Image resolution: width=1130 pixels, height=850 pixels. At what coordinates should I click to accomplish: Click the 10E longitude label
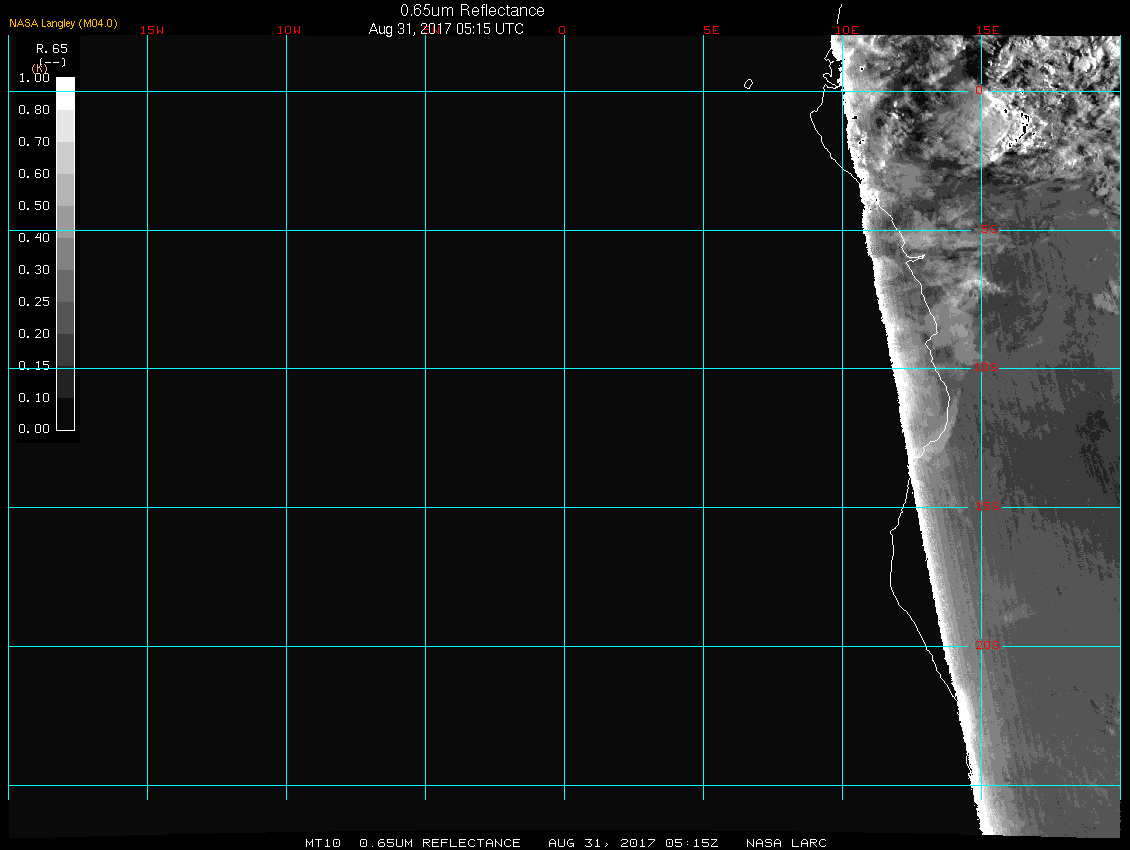[846, 30]
